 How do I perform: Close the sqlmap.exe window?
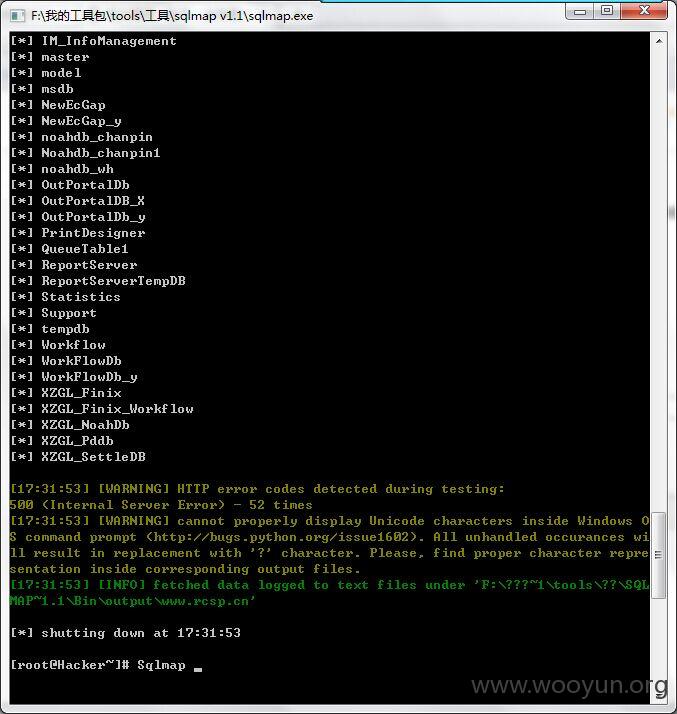[x=644, y=11]
